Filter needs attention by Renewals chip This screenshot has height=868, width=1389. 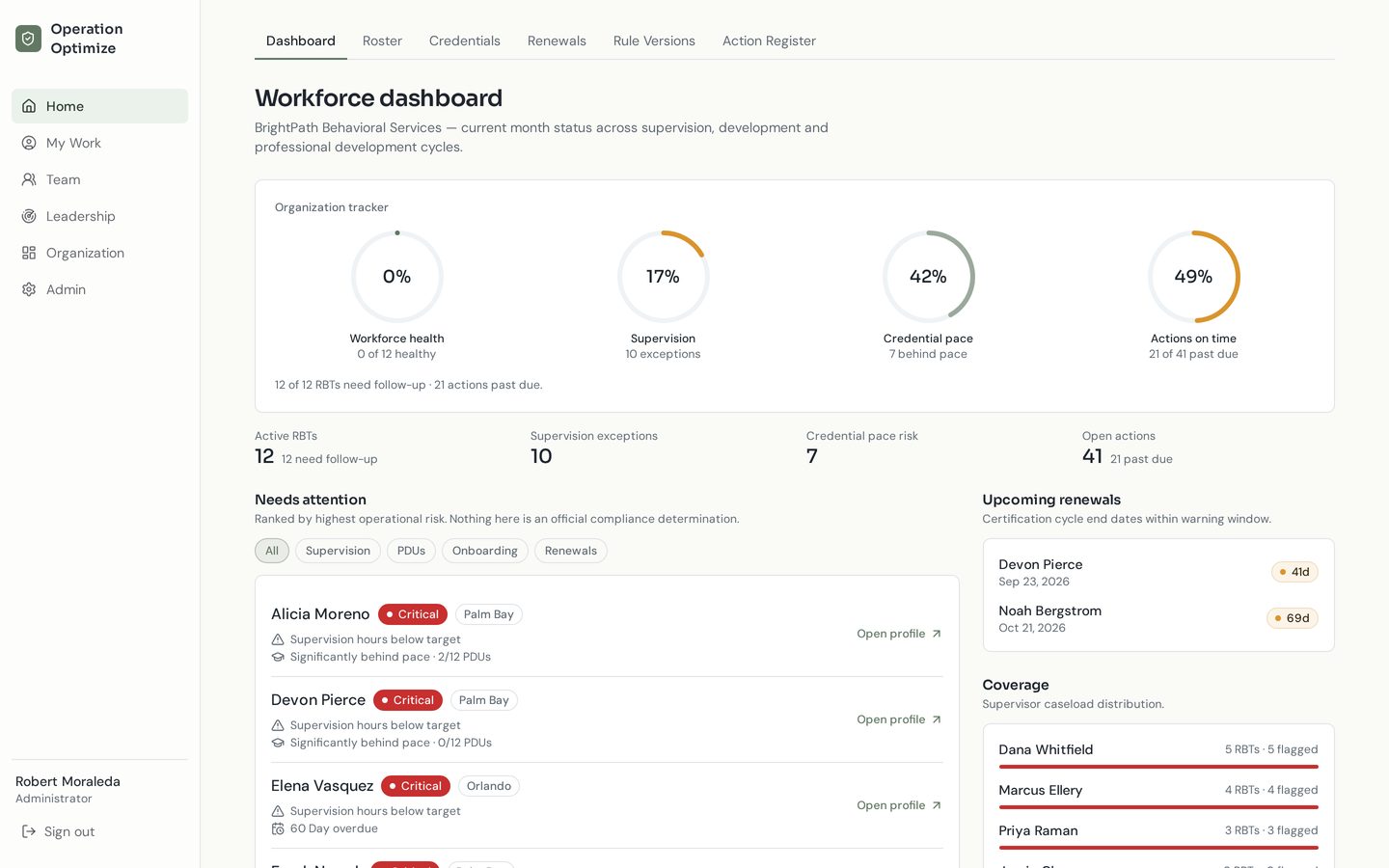[x=571, y=551]
